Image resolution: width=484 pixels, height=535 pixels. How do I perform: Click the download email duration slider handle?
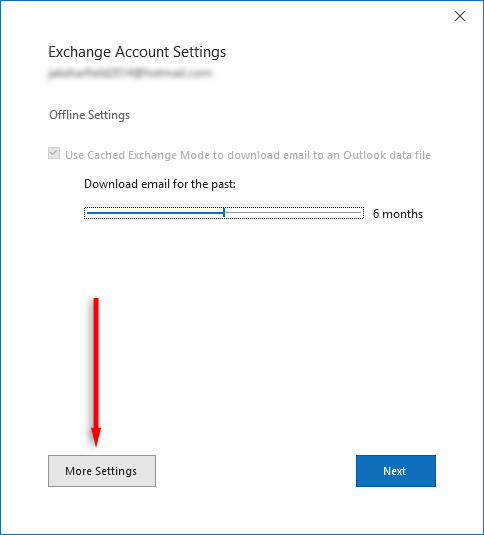coord(224,213)
